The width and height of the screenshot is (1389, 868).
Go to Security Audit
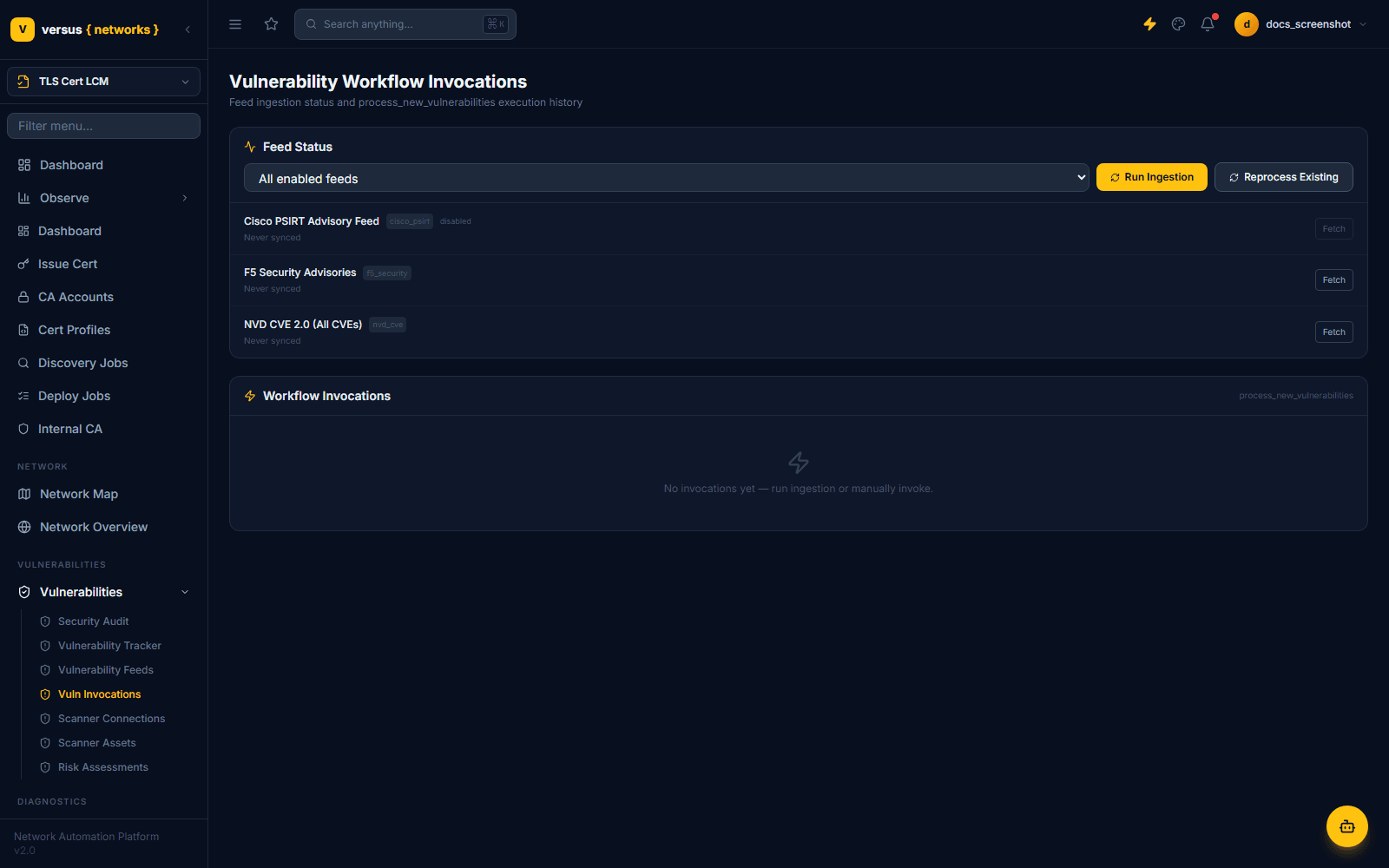(93, 621)
